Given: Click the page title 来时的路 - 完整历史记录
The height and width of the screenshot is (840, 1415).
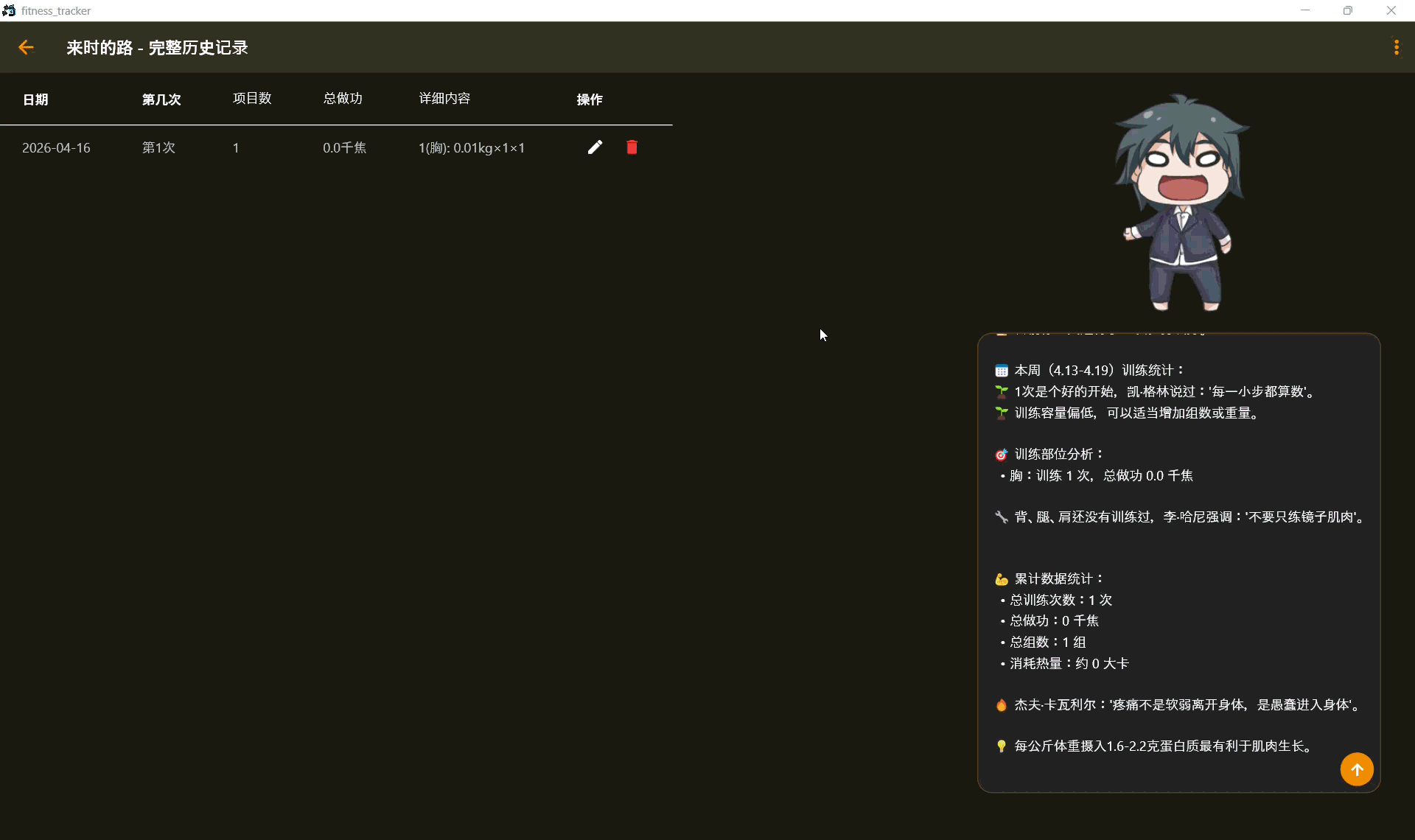Looking at the screenshot, I should tap(157, 48).
